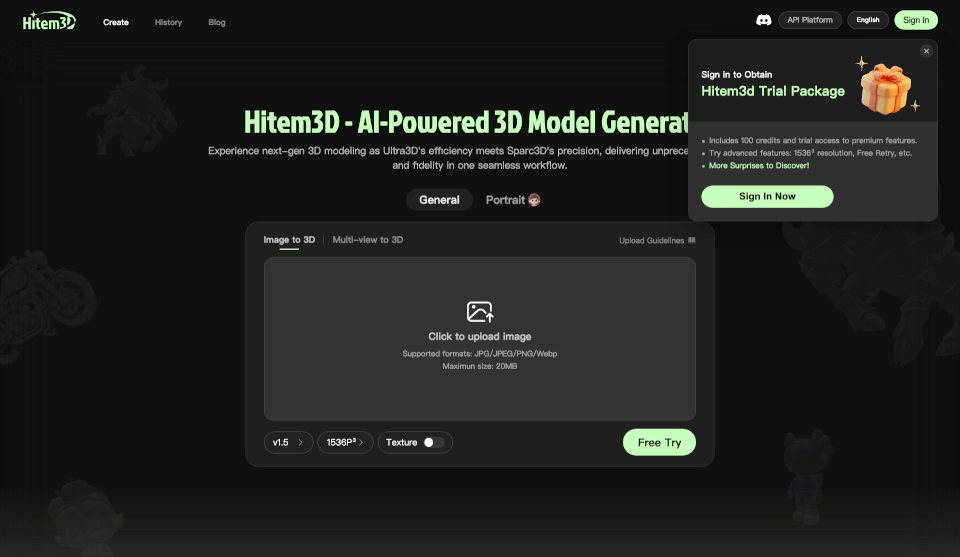
Task: Open the Discord community icon
Action: coord(763,20)
